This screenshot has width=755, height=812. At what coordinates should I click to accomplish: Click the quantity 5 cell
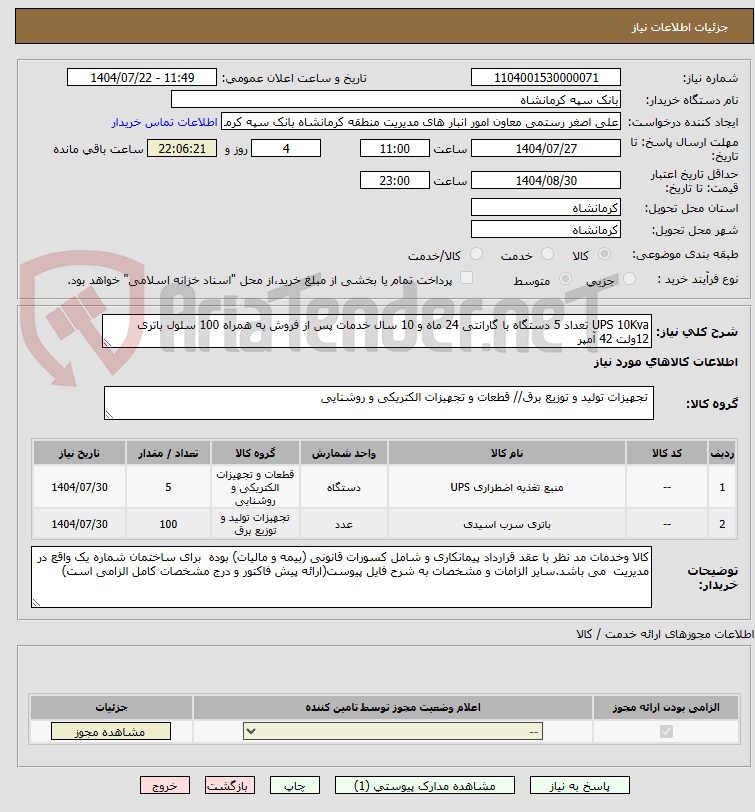[168, 487]
